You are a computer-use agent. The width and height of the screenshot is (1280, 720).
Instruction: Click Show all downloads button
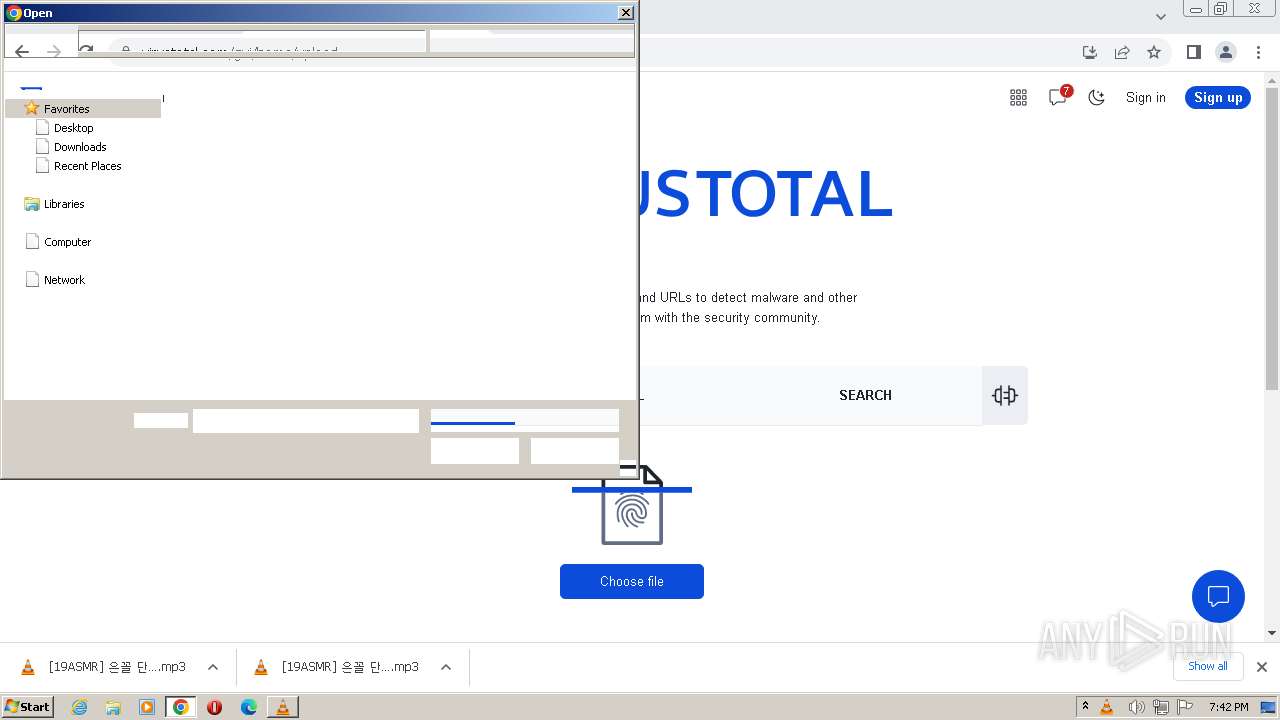pyautogui.click(x=1208, y=666)
